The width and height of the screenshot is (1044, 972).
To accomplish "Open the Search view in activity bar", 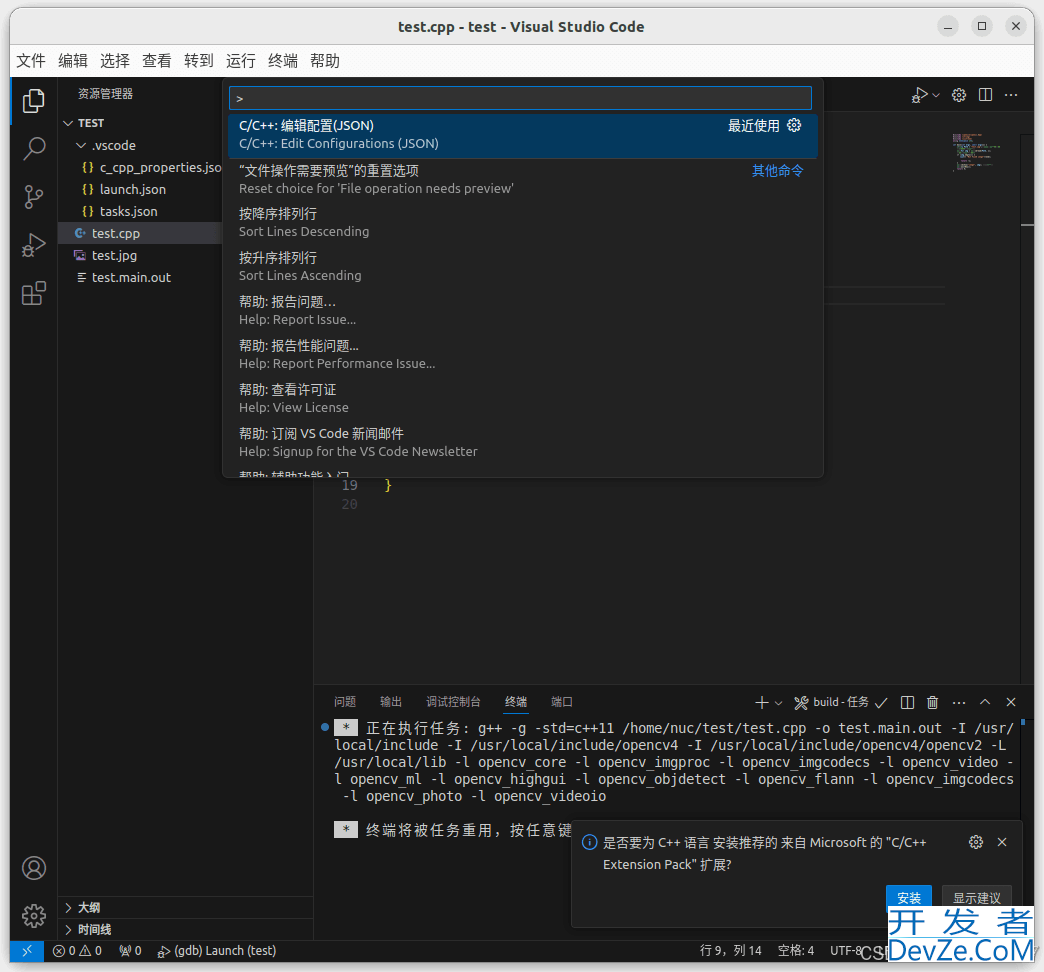I will (33, 148).
